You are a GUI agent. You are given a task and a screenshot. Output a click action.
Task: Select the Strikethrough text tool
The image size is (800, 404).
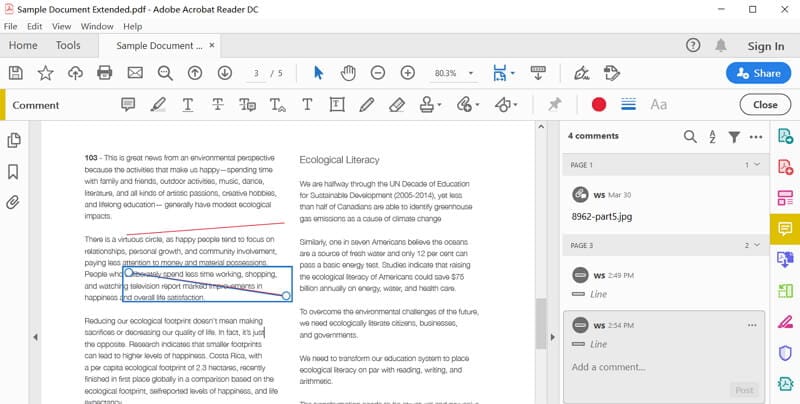coord(218,105)
